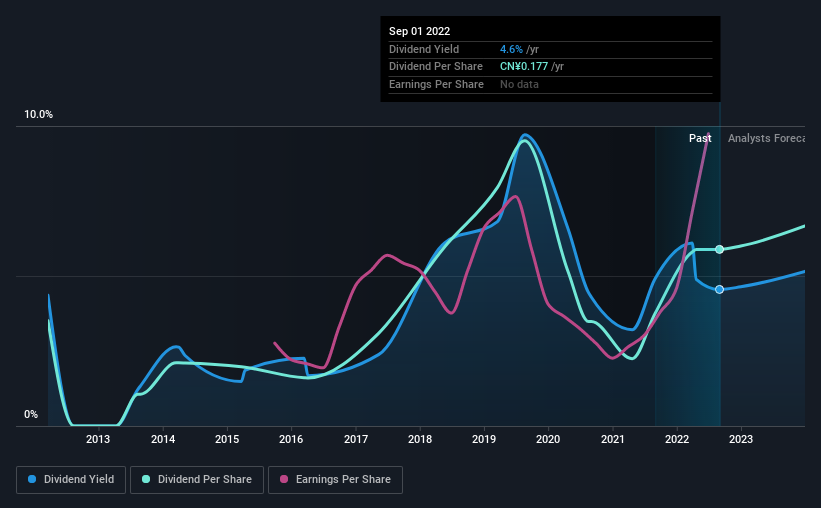This screenshot has height=508, width=821.
Task: Toggle the Dividend Yield legend button
Action: pyautogui.click(x=71, y=480)
